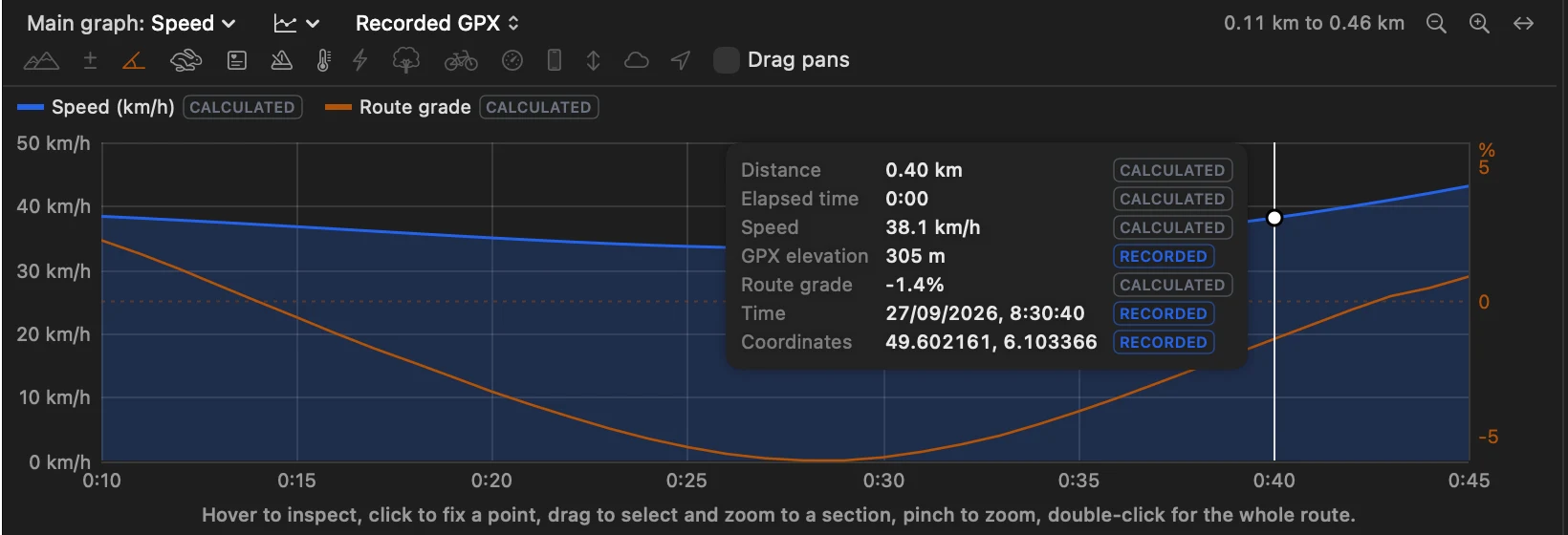Toggle the rabbit pace overlay icon
1568x535 pixels.
(x=185, y=61)
